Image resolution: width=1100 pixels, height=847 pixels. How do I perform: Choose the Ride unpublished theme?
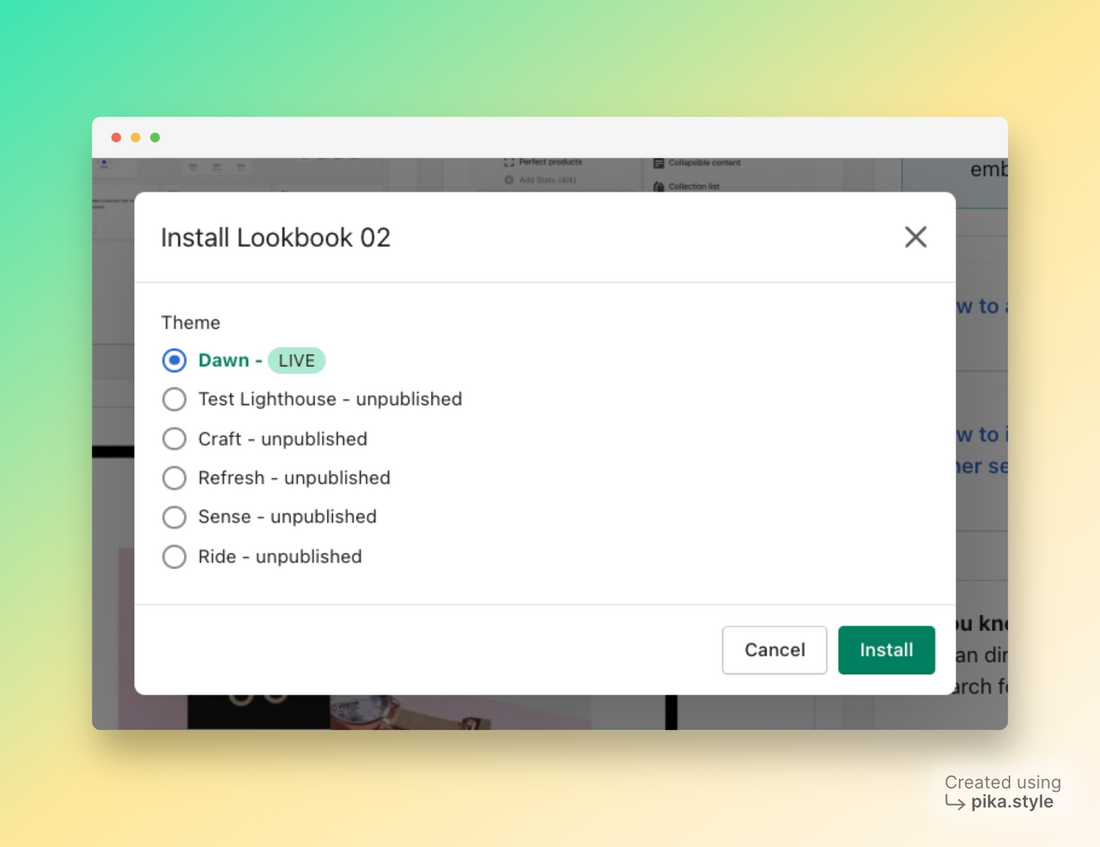pos(174,557)
